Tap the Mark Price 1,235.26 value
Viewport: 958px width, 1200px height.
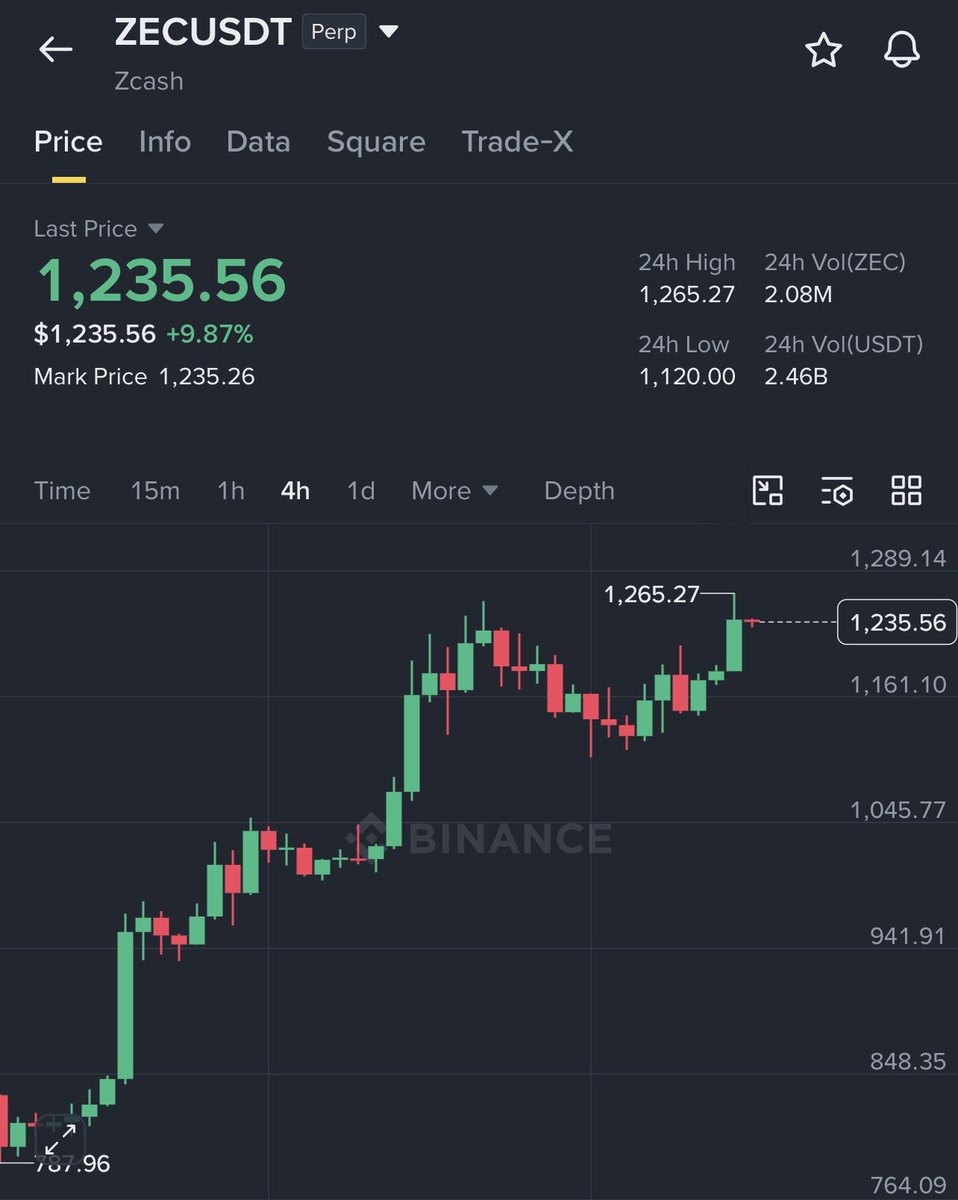[x=207, y=377]
